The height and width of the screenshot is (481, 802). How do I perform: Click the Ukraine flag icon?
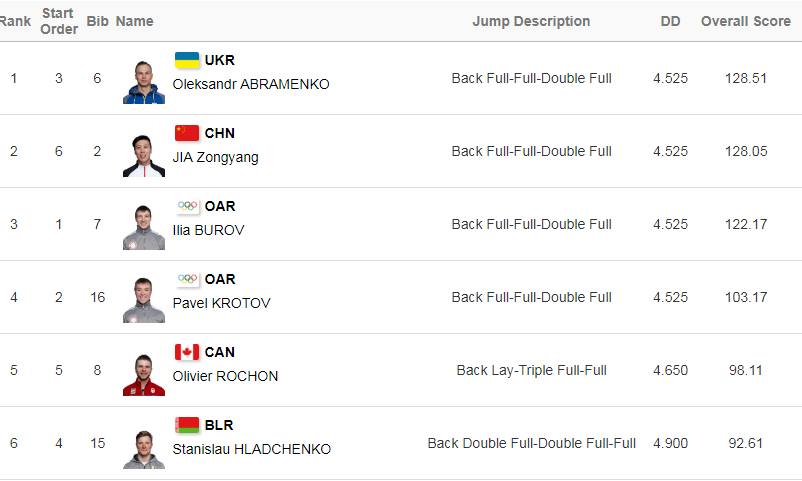(187, 60)
